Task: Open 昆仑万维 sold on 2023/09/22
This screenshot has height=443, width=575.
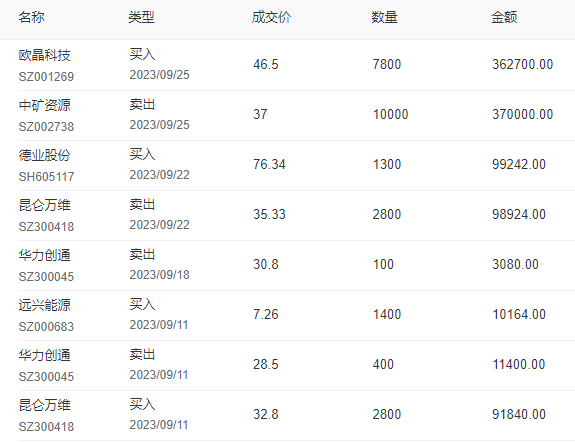Action: [44, 205]
